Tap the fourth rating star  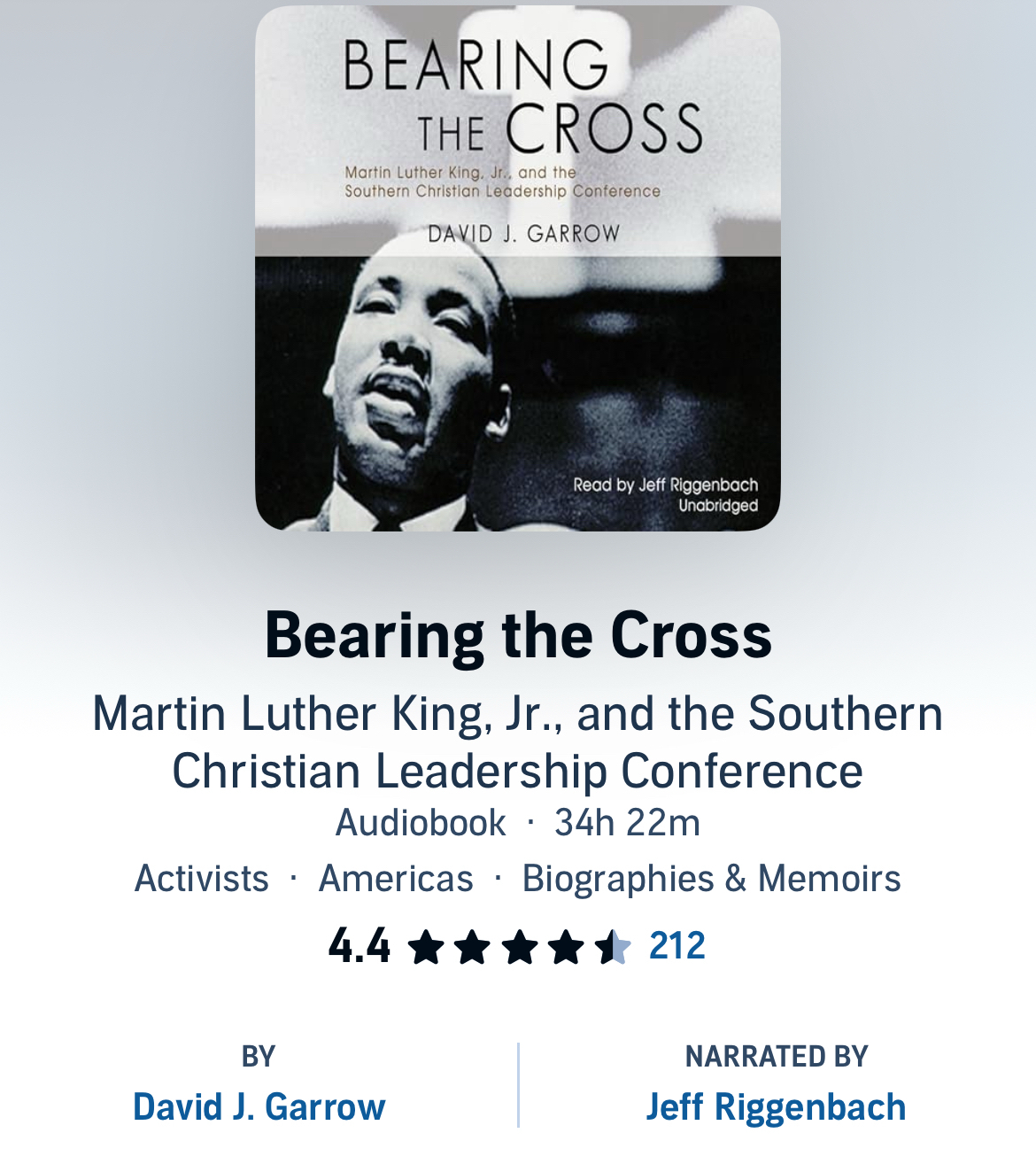click(x=565, y=947)
